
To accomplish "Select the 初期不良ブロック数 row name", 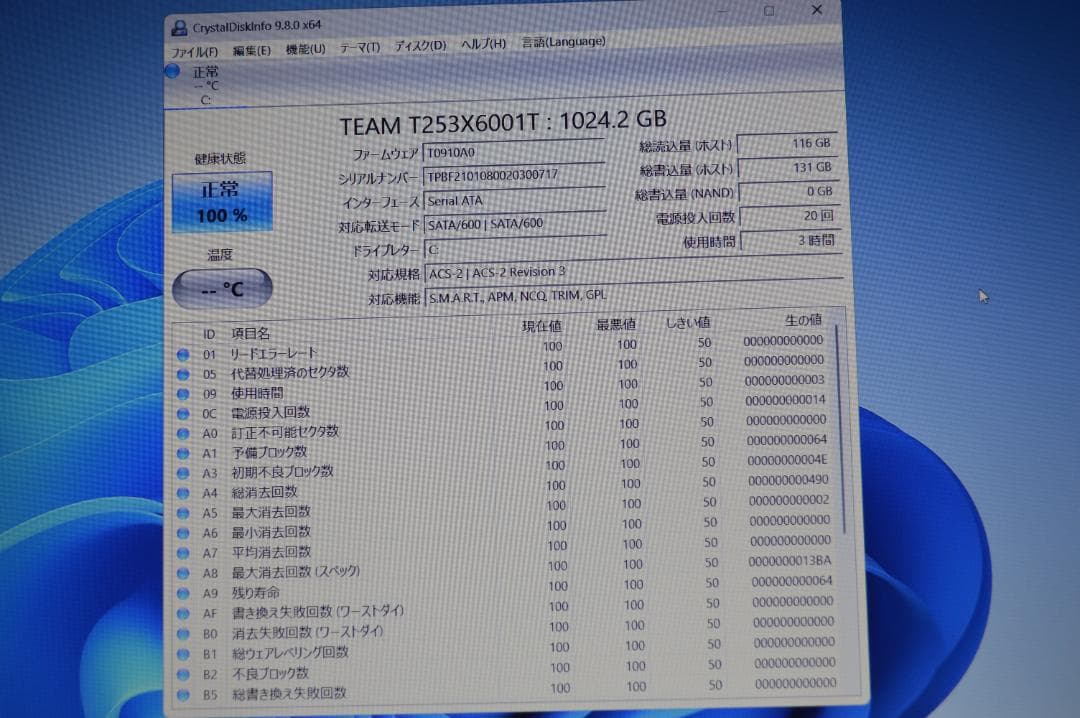I will coord(282,472).
